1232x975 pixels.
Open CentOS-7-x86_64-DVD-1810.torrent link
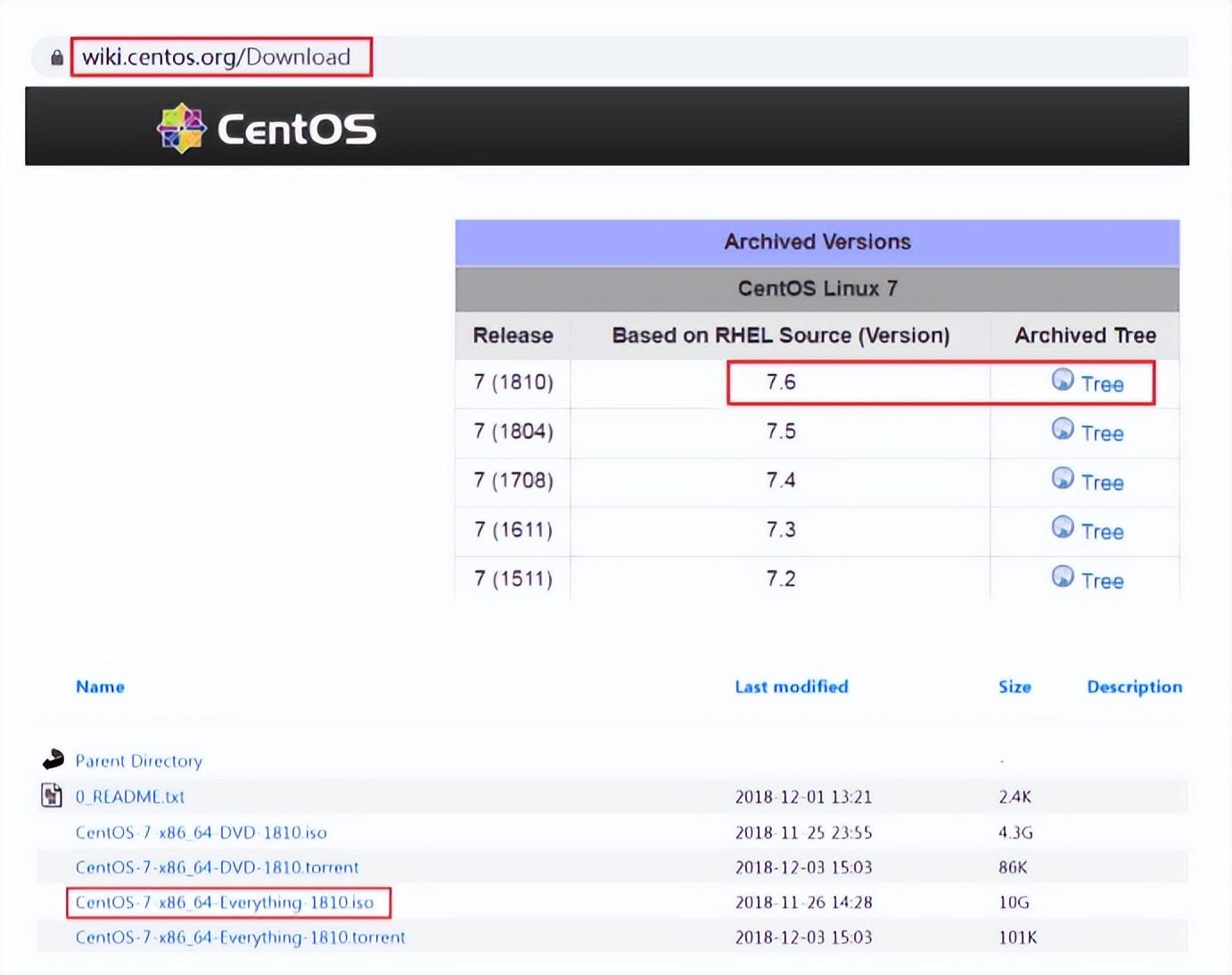[x=217, y=867]
